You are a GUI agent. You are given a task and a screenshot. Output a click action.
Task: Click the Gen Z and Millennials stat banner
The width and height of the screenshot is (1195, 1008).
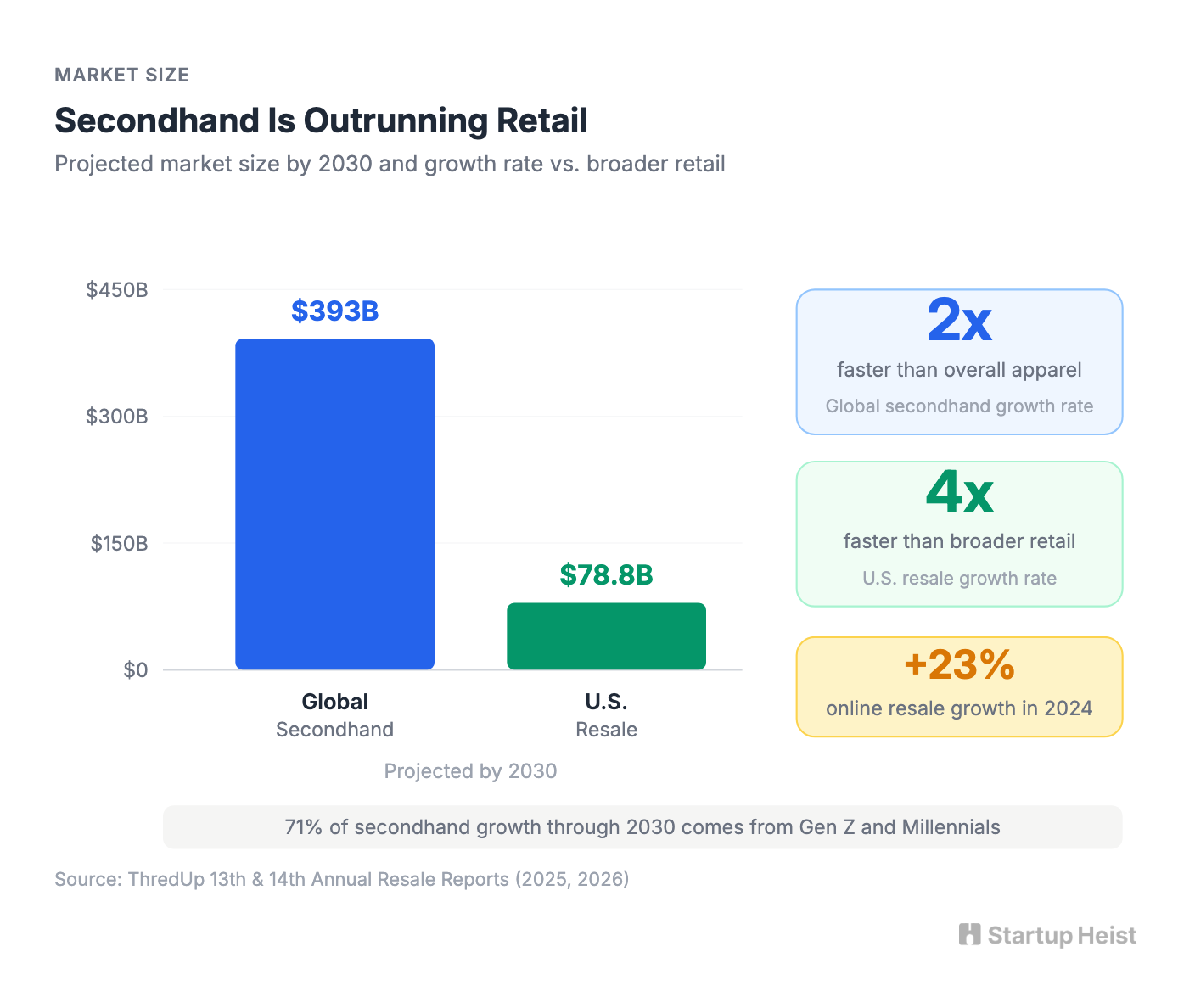(642, 826)
